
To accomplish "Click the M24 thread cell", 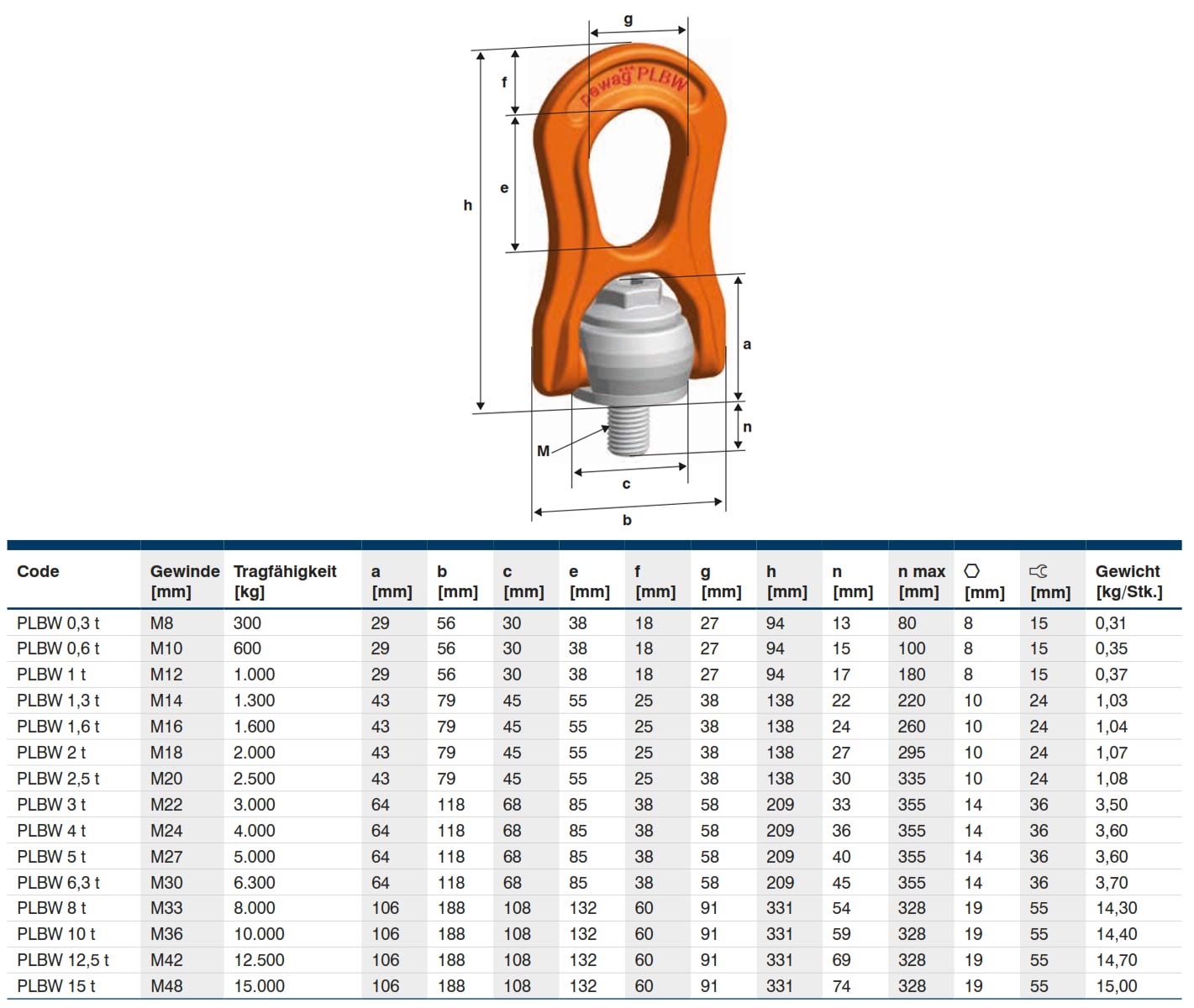I will tap(166, 831).
